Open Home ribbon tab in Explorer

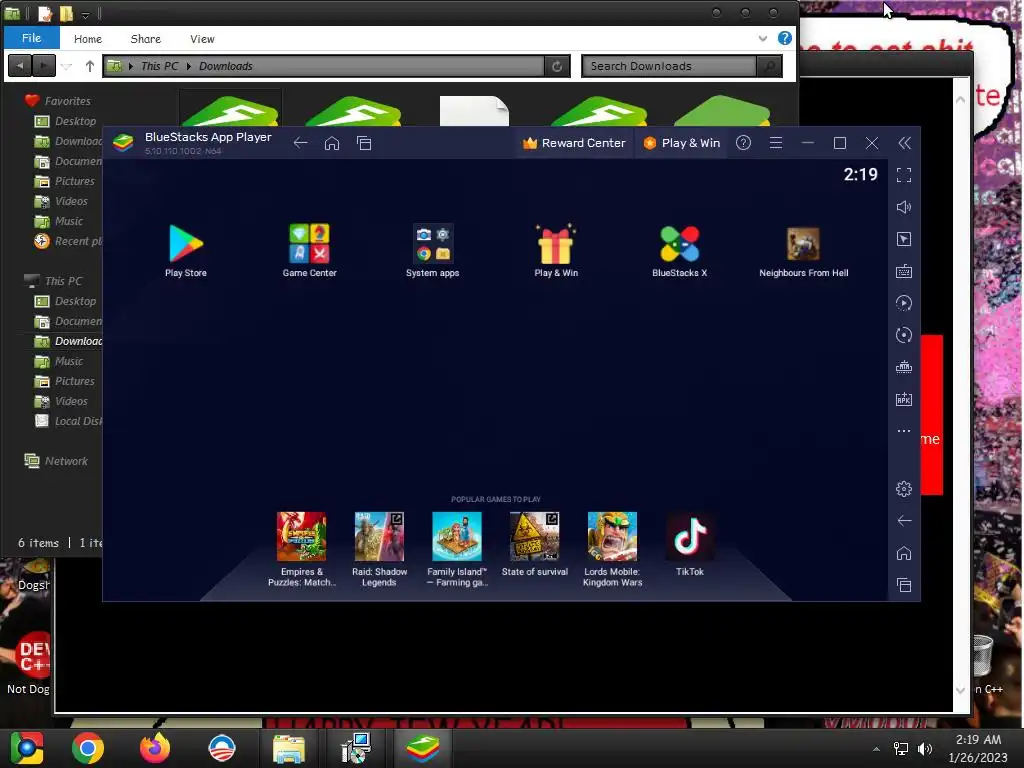[x=88, y=39]
